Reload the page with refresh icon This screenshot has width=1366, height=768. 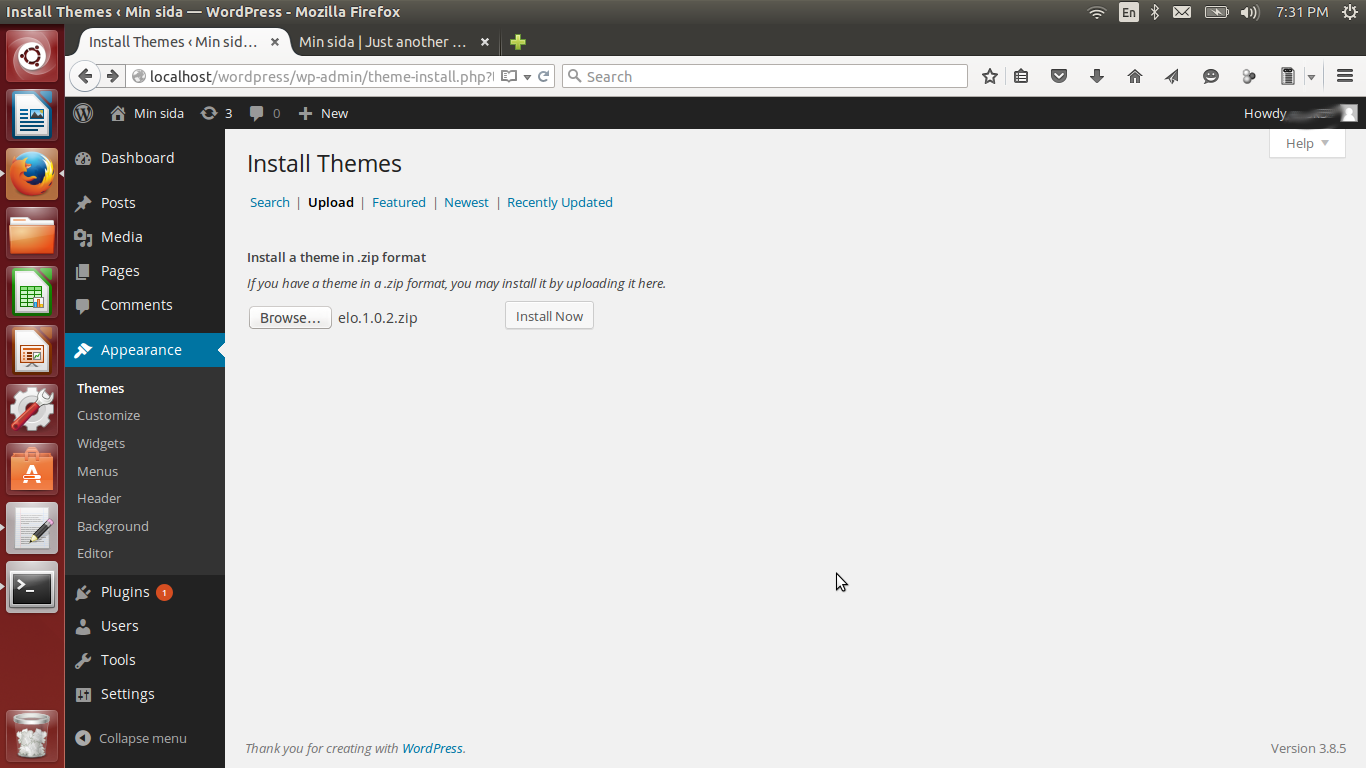(545, 76)
